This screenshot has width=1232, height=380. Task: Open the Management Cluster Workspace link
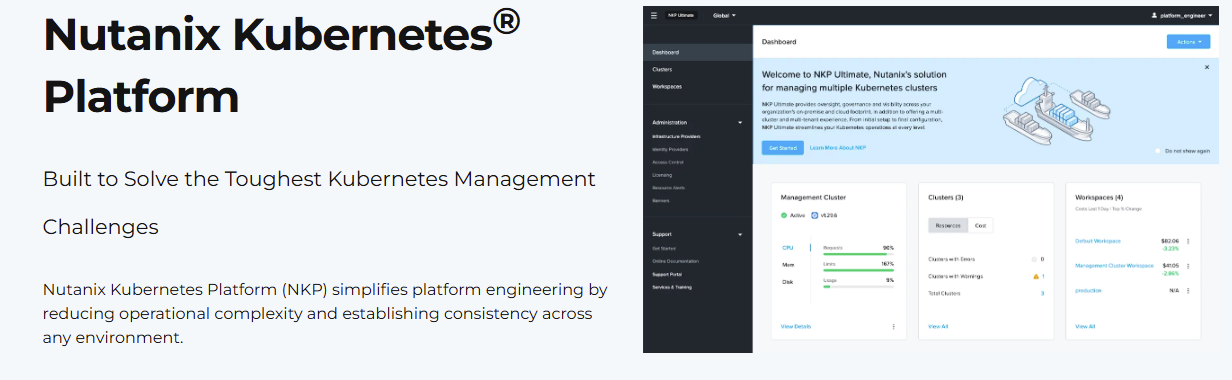[1115, 266]
